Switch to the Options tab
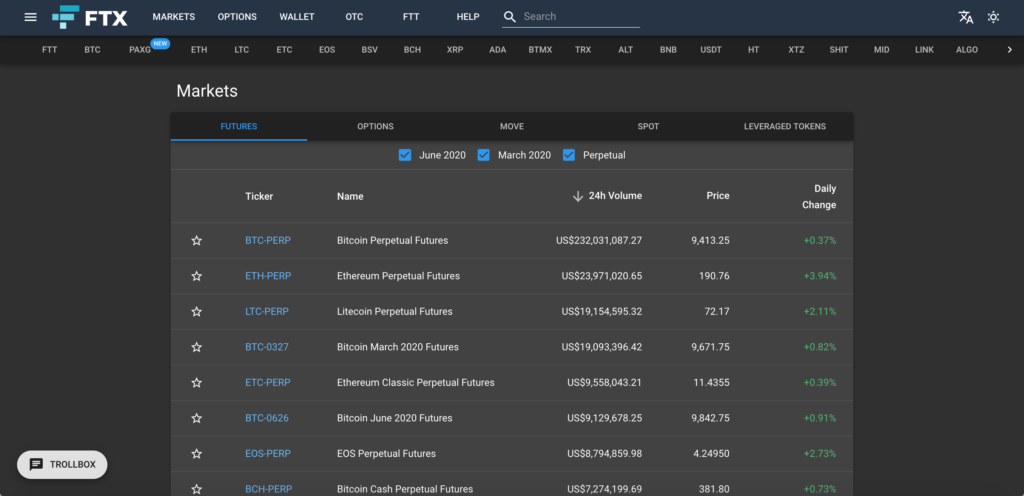1024x496 pixels. point(376,127)
